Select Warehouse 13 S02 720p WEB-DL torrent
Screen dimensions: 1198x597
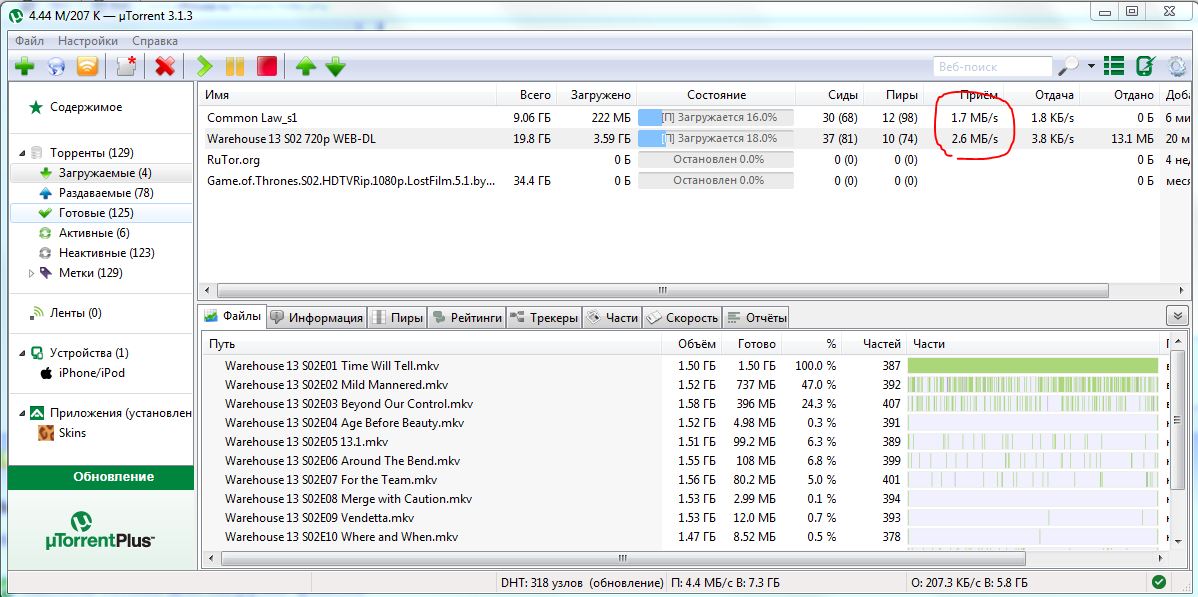point(291,138)
